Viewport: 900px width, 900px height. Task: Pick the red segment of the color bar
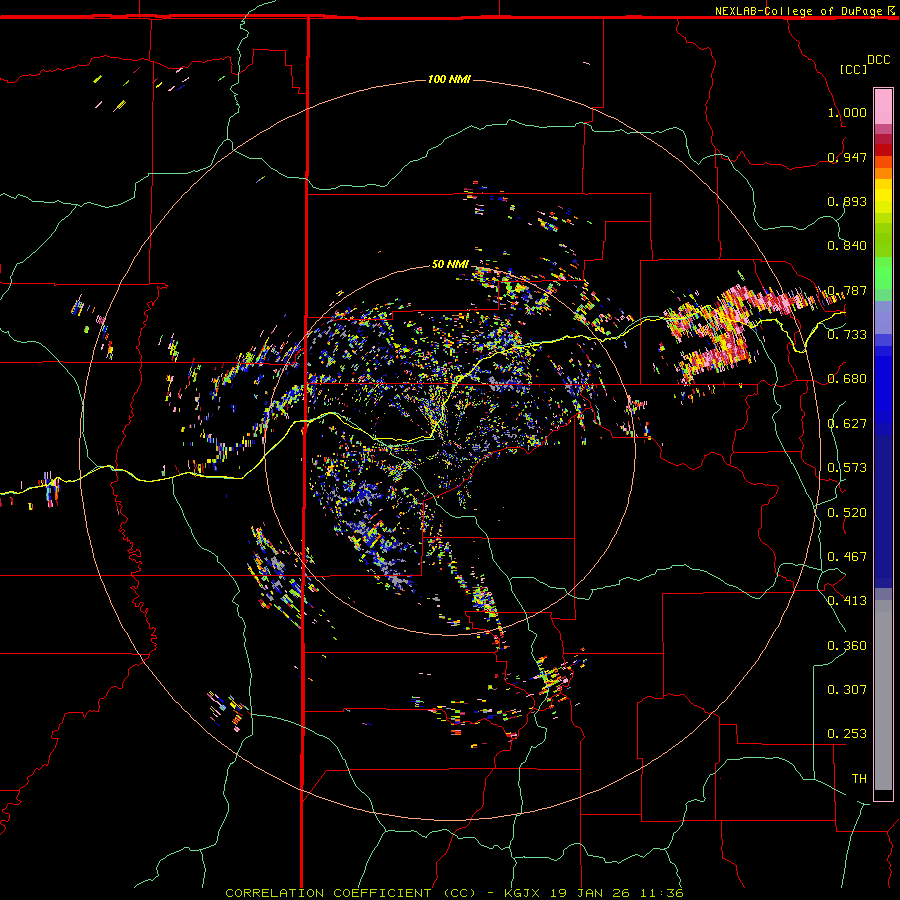[x=883, y=149]
